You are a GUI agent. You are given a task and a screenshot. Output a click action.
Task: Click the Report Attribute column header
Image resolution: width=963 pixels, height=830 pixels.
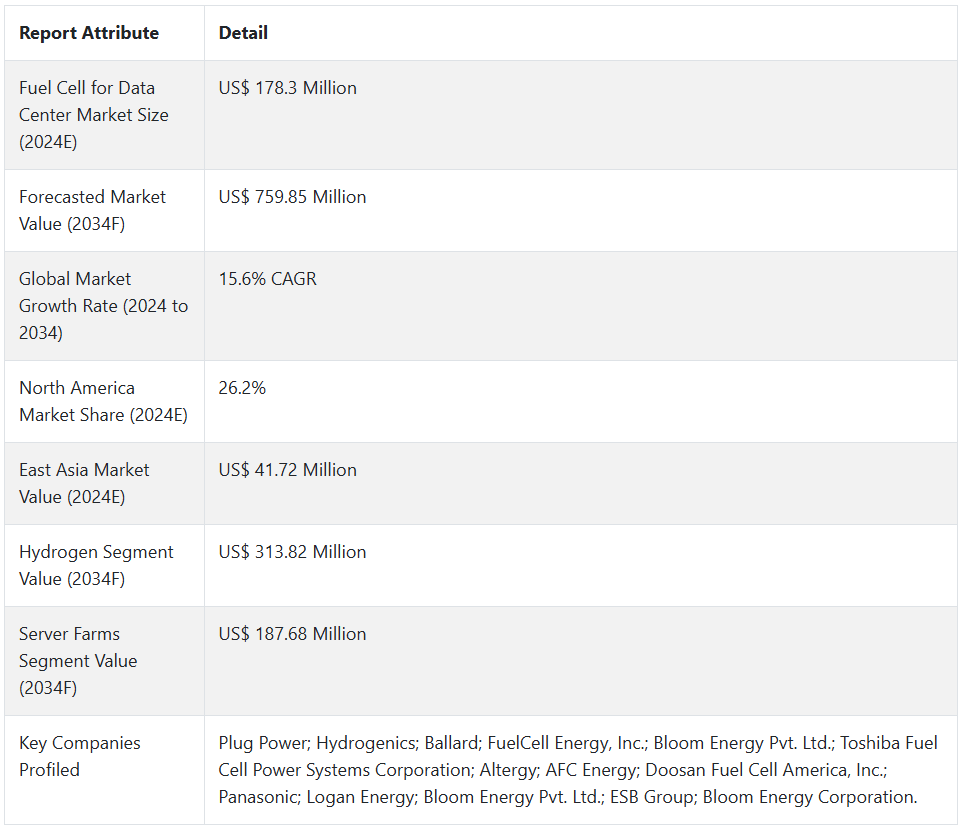click(x=89, y=33)
